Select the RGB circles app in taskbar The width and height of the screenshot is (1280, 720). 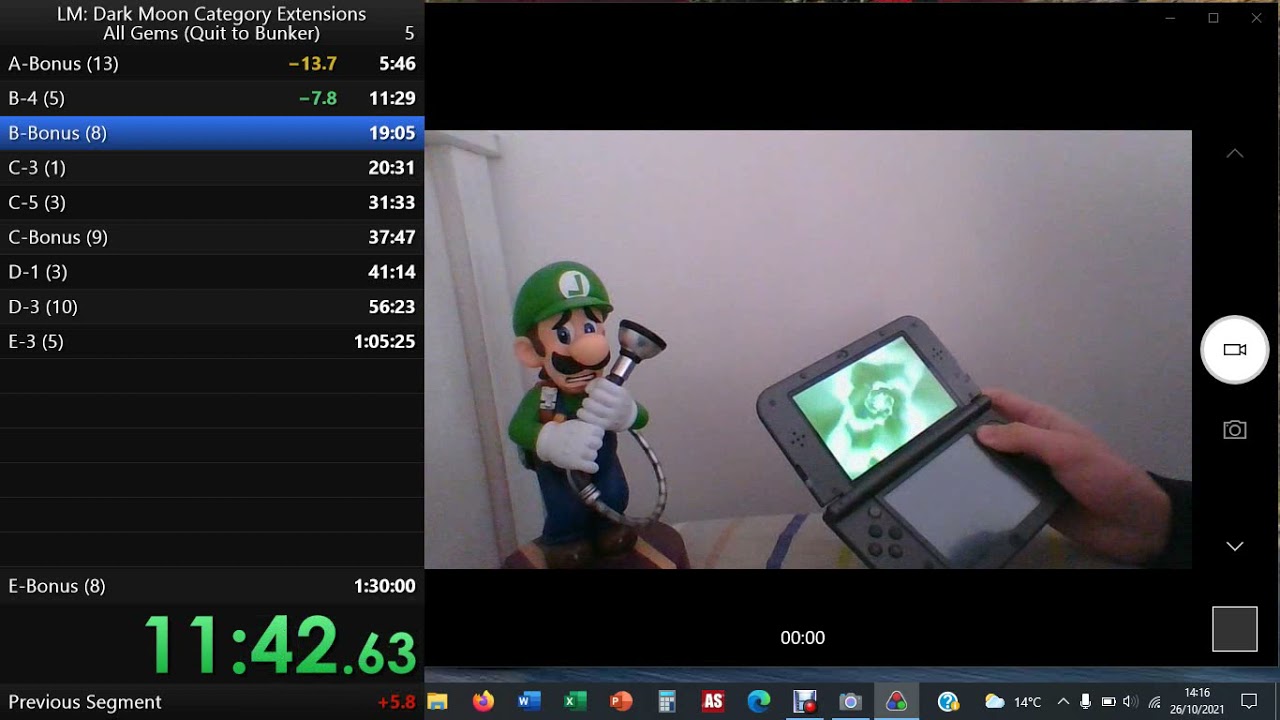897,702
